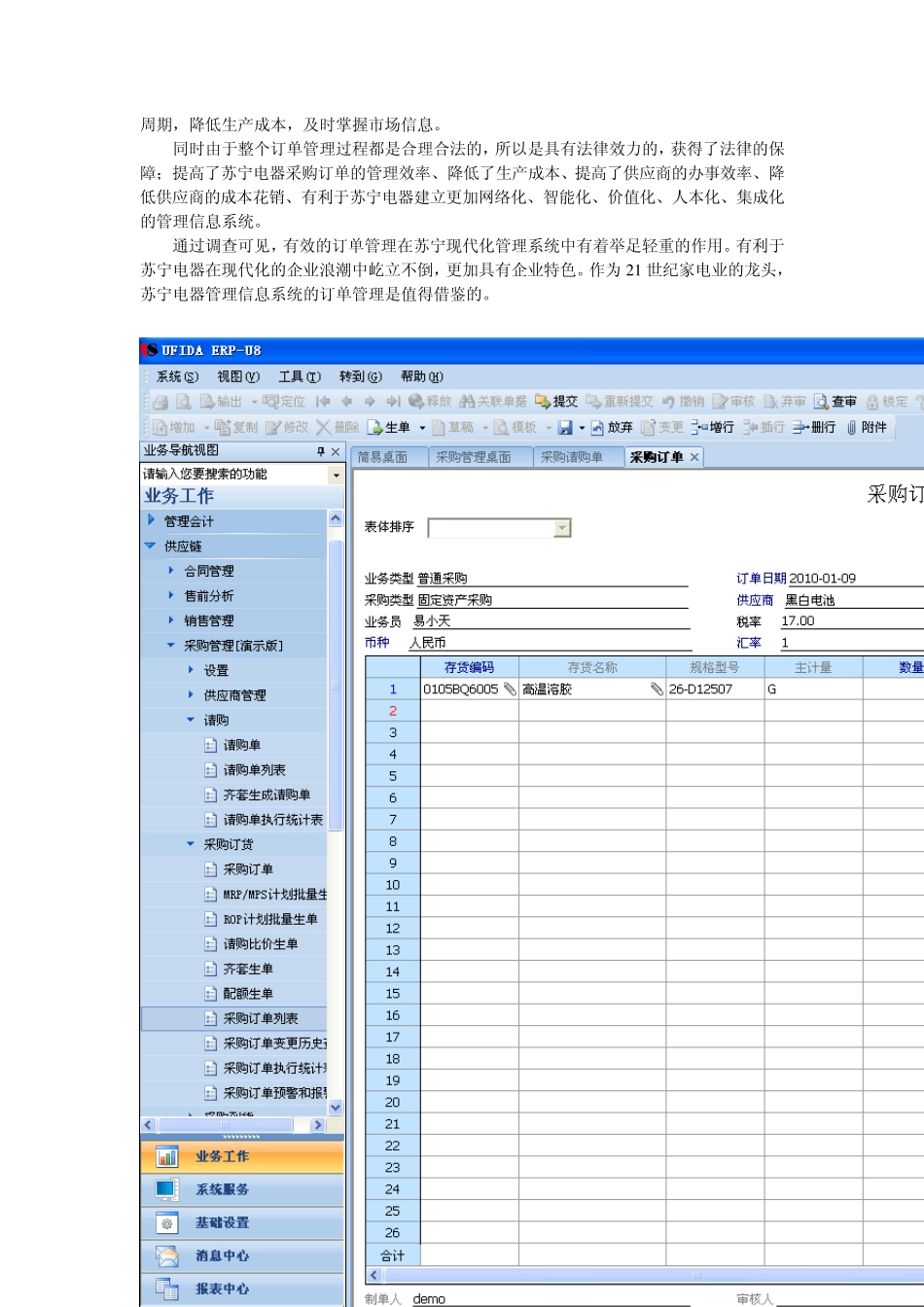Collapse the 供应链 tree node

(x=151, y=546)
